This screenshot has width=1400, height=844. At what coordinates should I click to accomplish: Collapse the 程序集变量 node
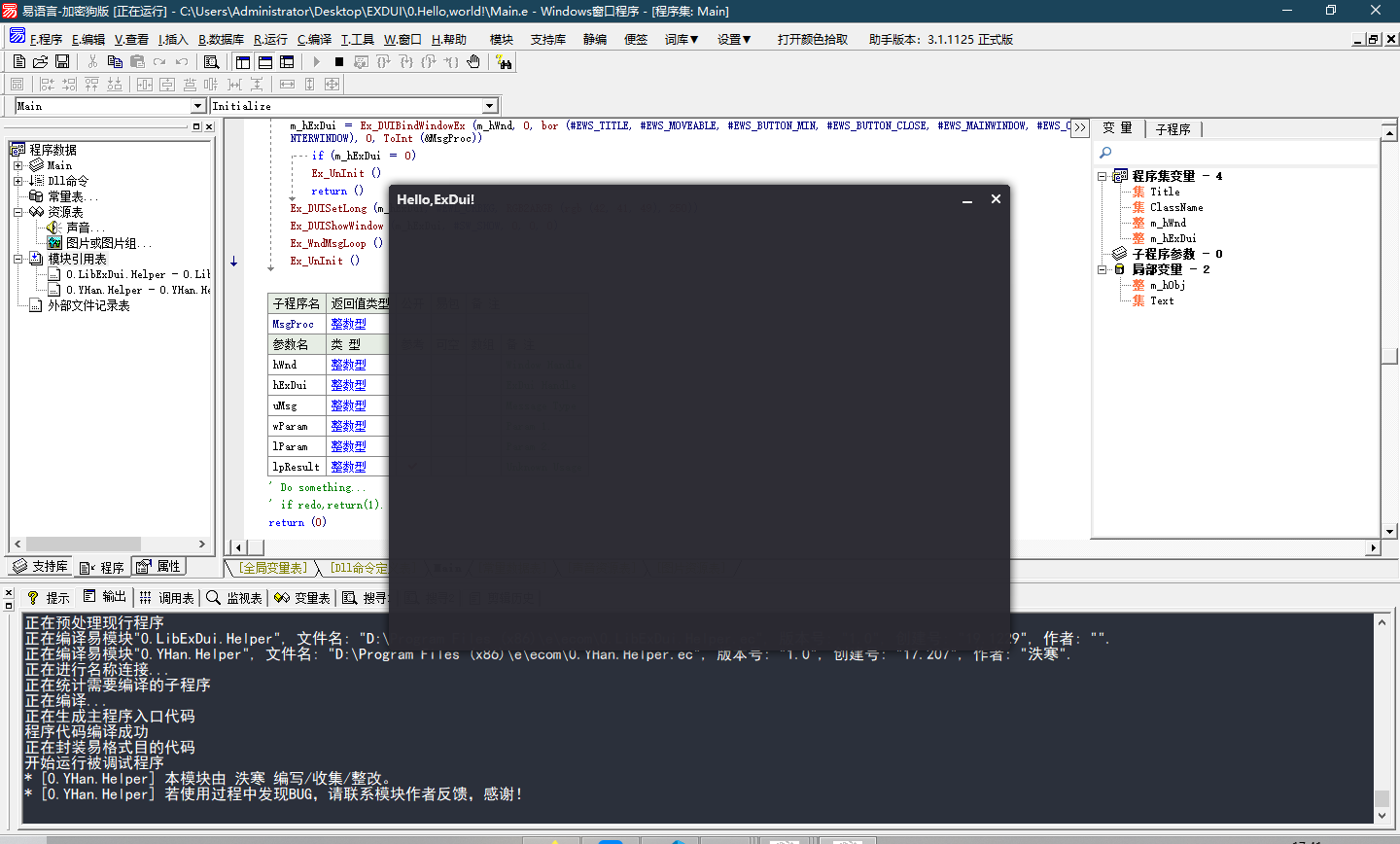click(1102, 176)
